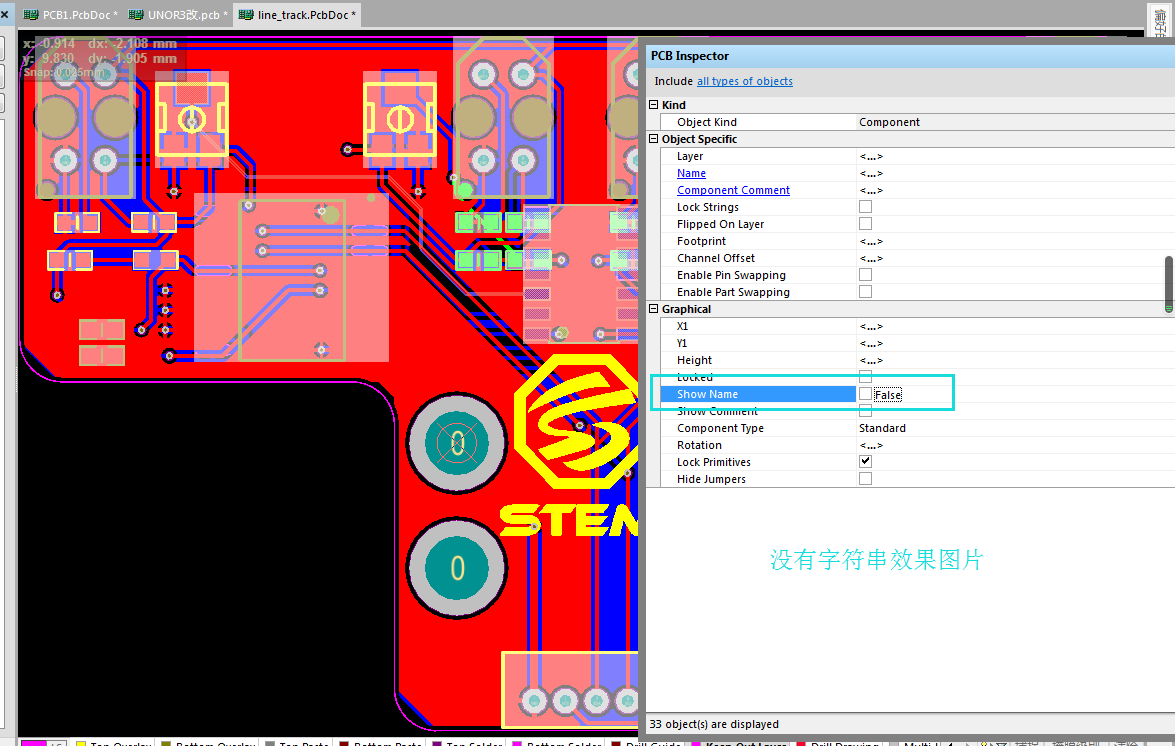Image resolution: width=1175 pixels, height=746 pixels.
Task: Uncheck the Lock Primitives checkbox
Action: (x=865, y=462)
